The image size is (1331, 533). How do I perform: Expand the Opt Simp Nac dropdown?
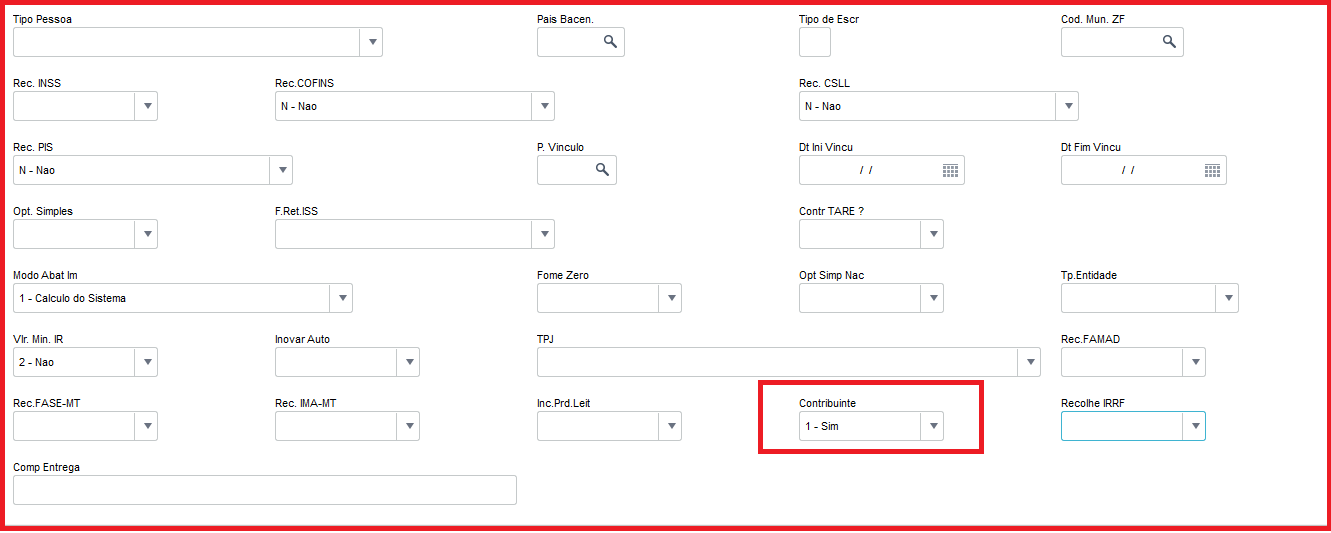(932, 298)
